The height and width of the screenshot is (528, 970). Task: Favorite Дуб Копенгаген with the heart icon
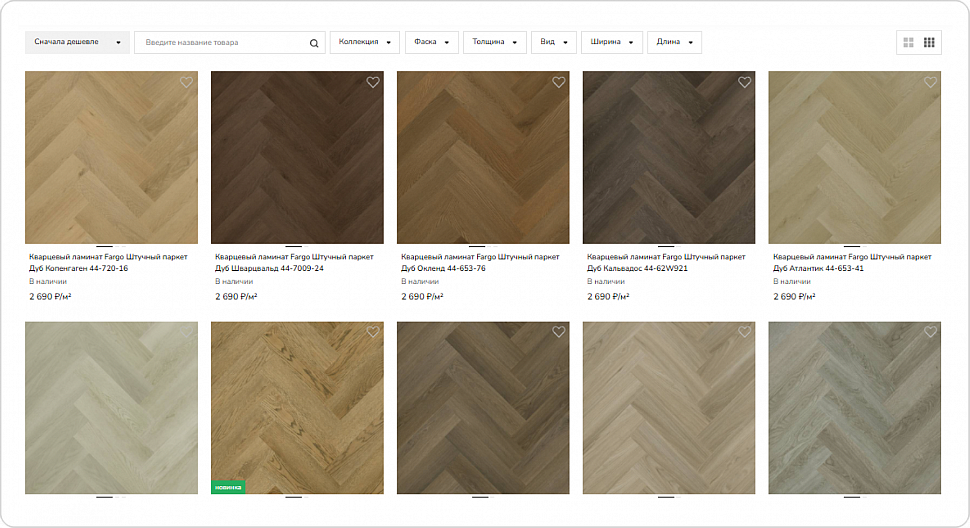click(186, 82)
